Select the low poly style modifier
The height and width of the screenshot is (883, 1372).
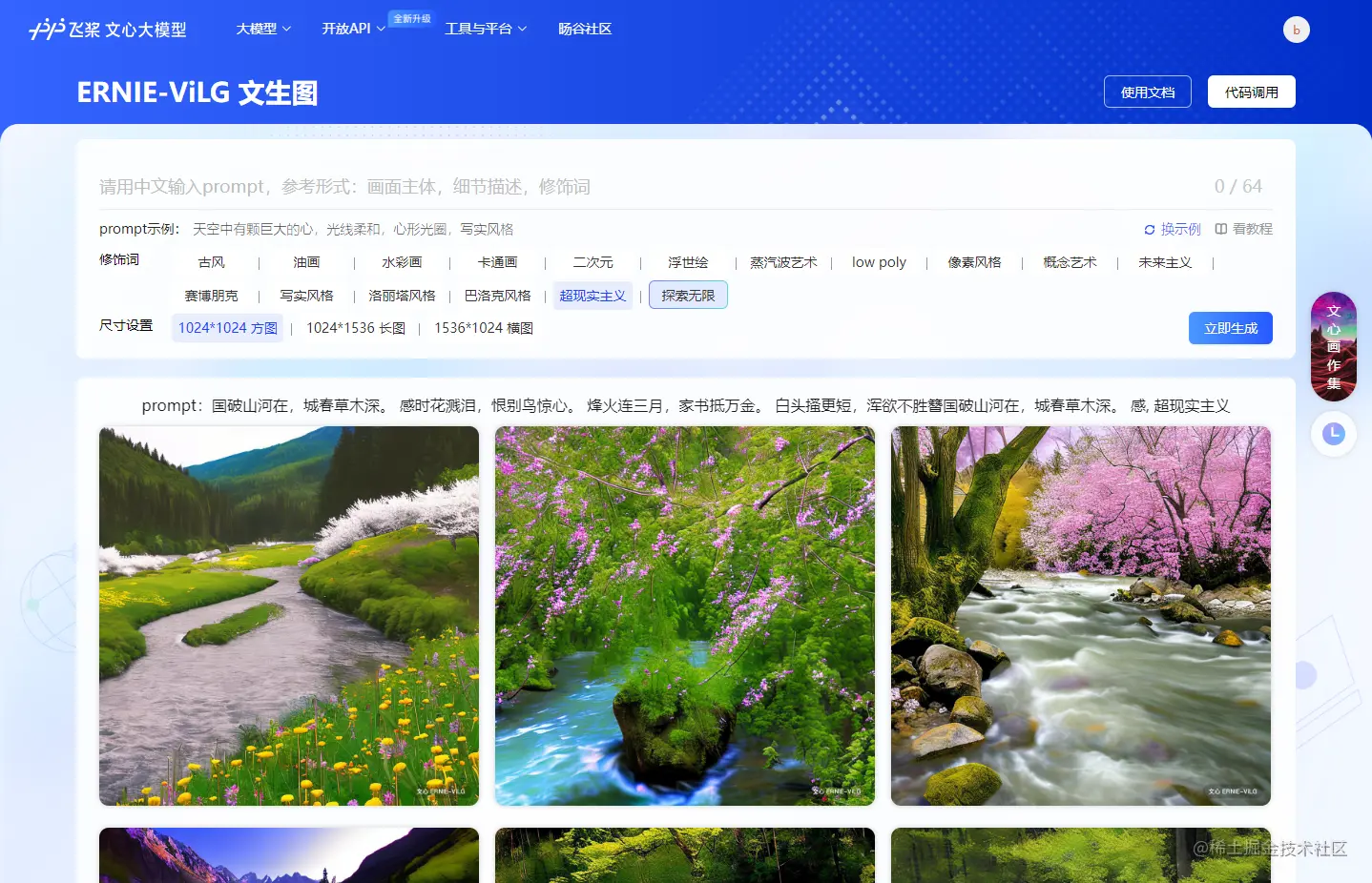(879, 262)
